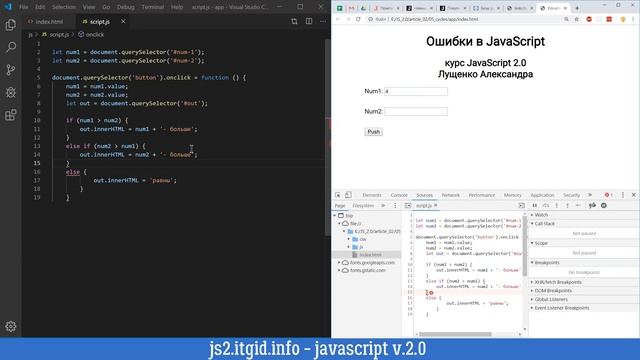The height and width of the screenshot is (360, 640).
Task: Expand fonts.gstatic.com tree node
Action: [339, 270]
